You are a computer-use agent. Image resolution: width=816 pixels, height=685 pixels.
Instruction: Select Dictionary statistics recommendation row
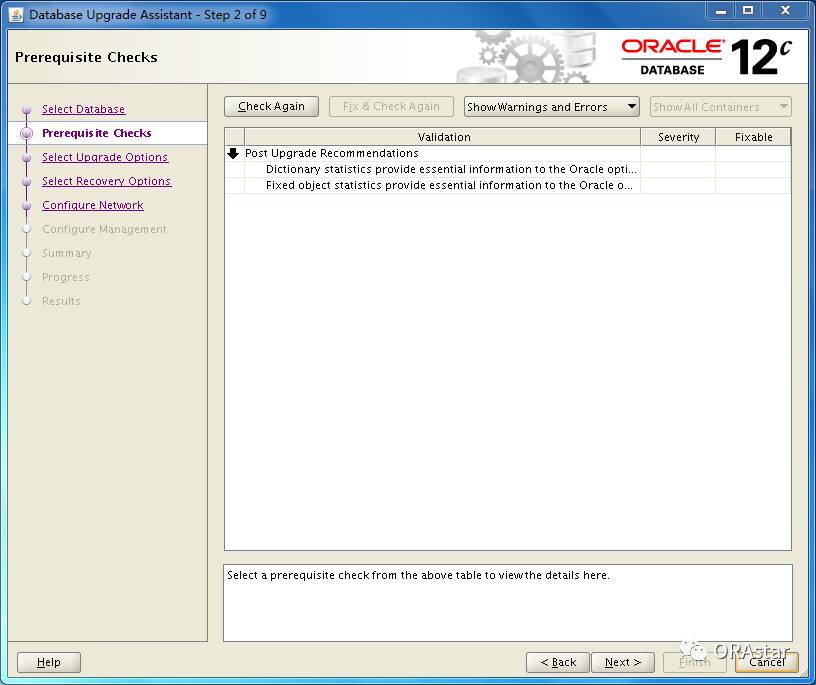pyautogui.click(x=507, y=169)
